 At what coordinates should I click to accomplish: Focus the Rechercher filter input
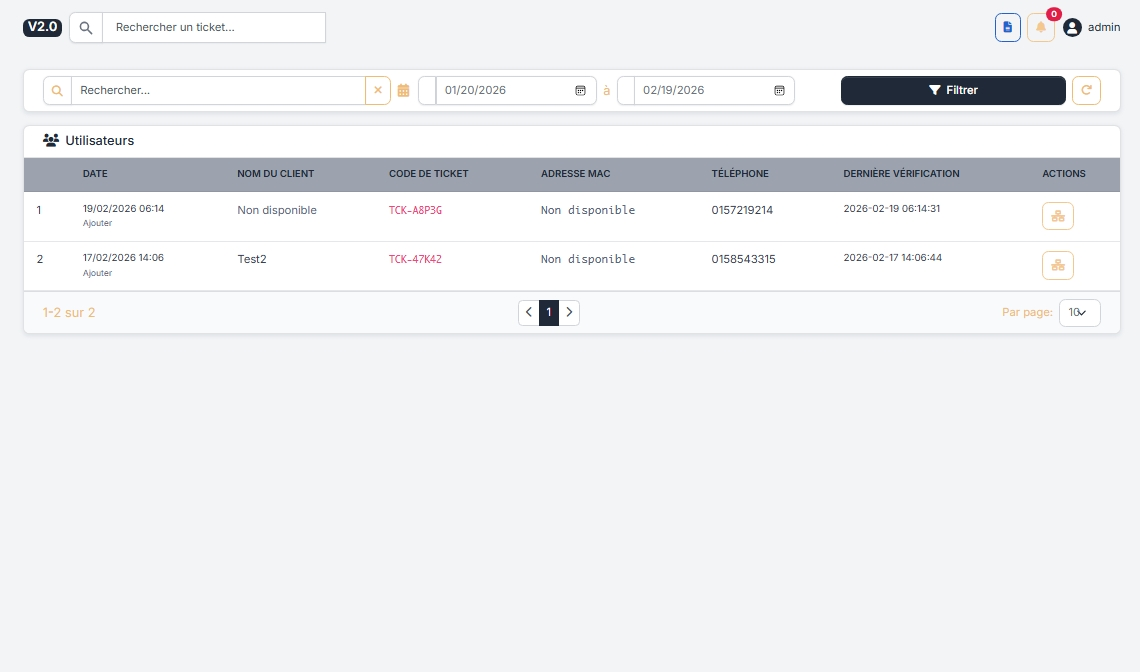[x=217, y=90]
